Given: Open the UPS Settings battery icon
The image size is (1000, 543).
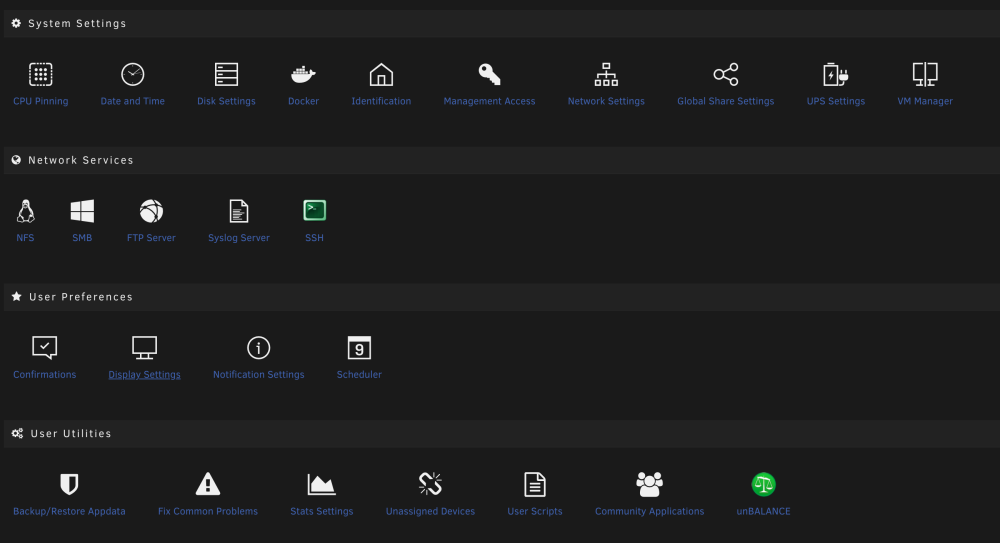Looking at the screenshot, I should [x=835, y=75].
